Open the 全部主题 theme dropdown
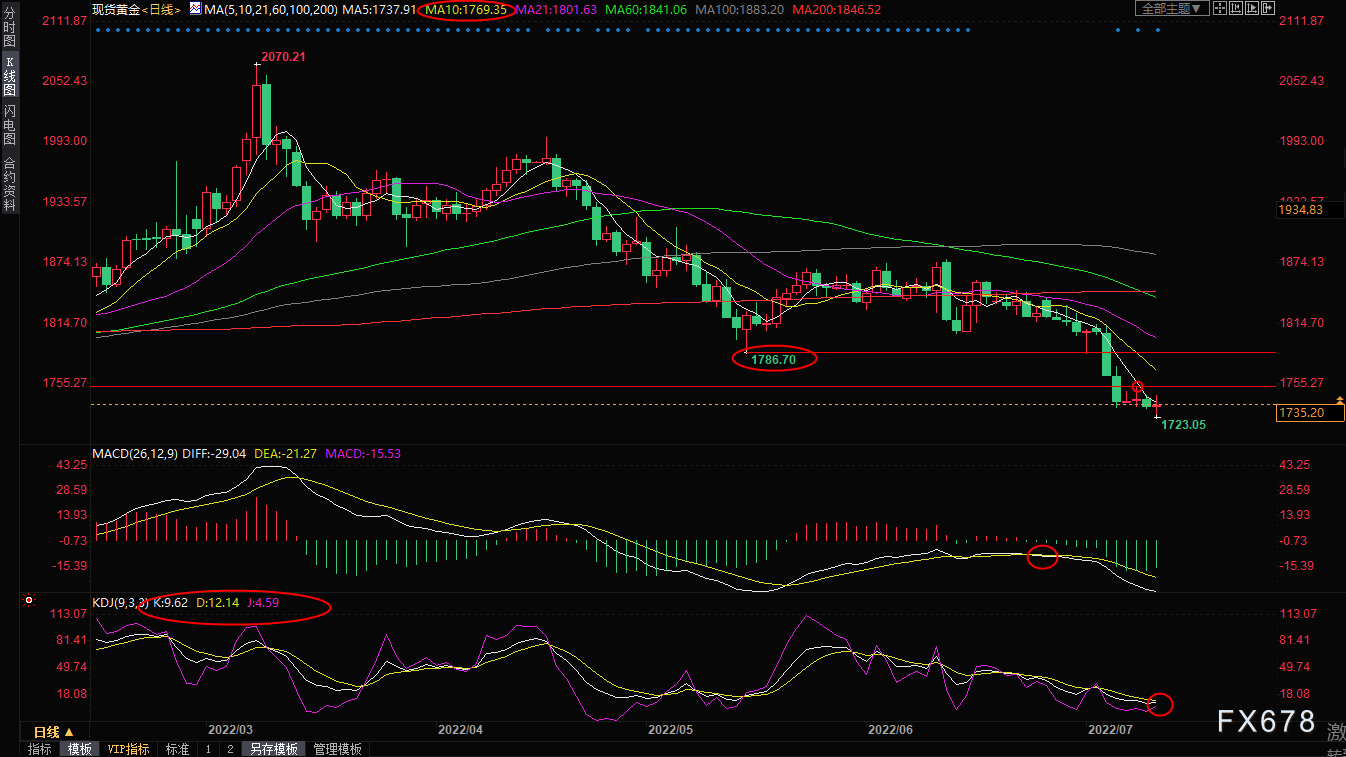The width and height of the screenshot is (1346, 757). pos(1171,9)
